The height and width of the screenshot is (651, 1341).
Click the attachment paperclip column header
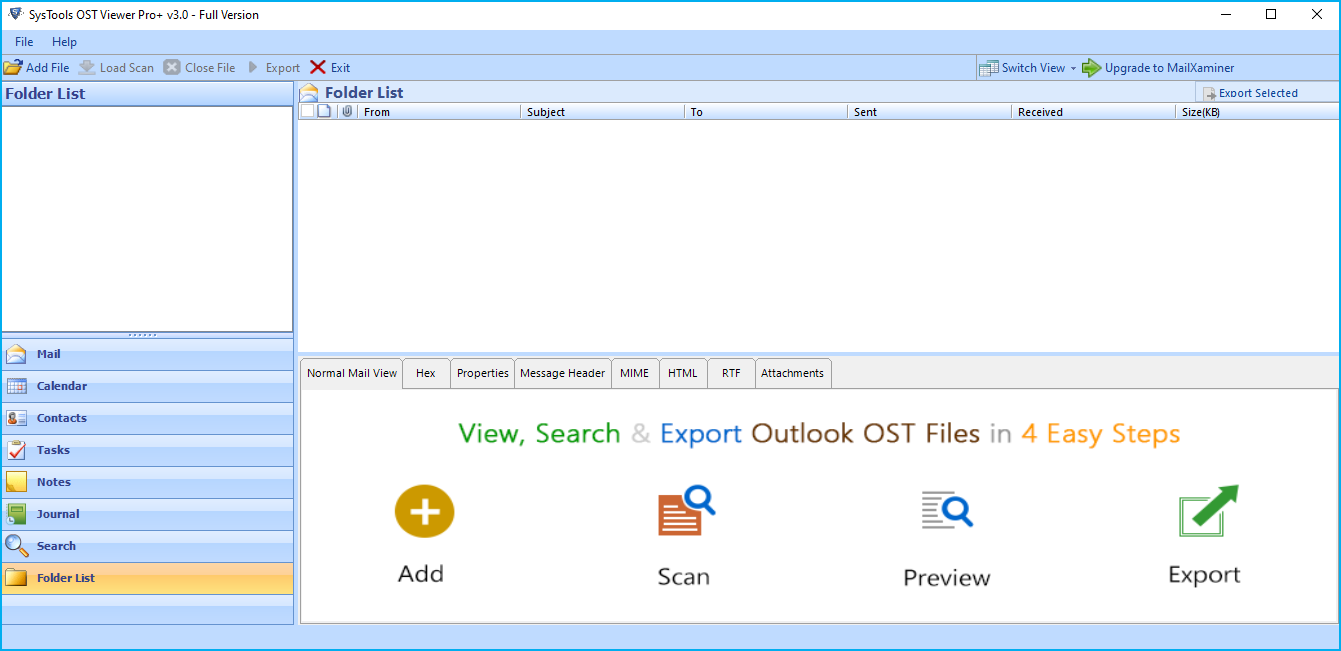(347, 111)
